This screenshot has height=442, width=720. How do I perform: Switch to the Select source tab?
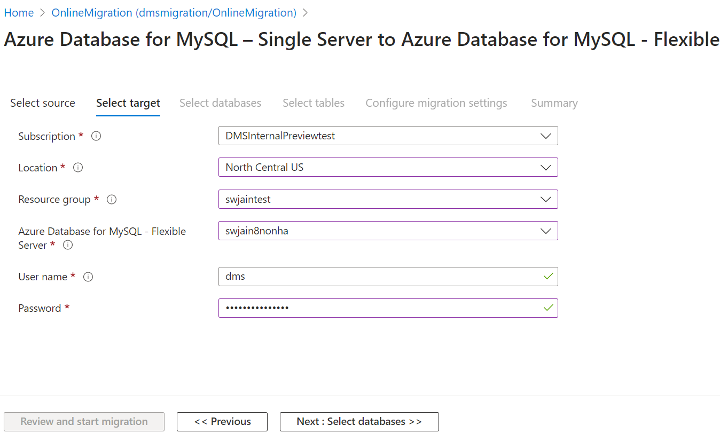(43, 103)
